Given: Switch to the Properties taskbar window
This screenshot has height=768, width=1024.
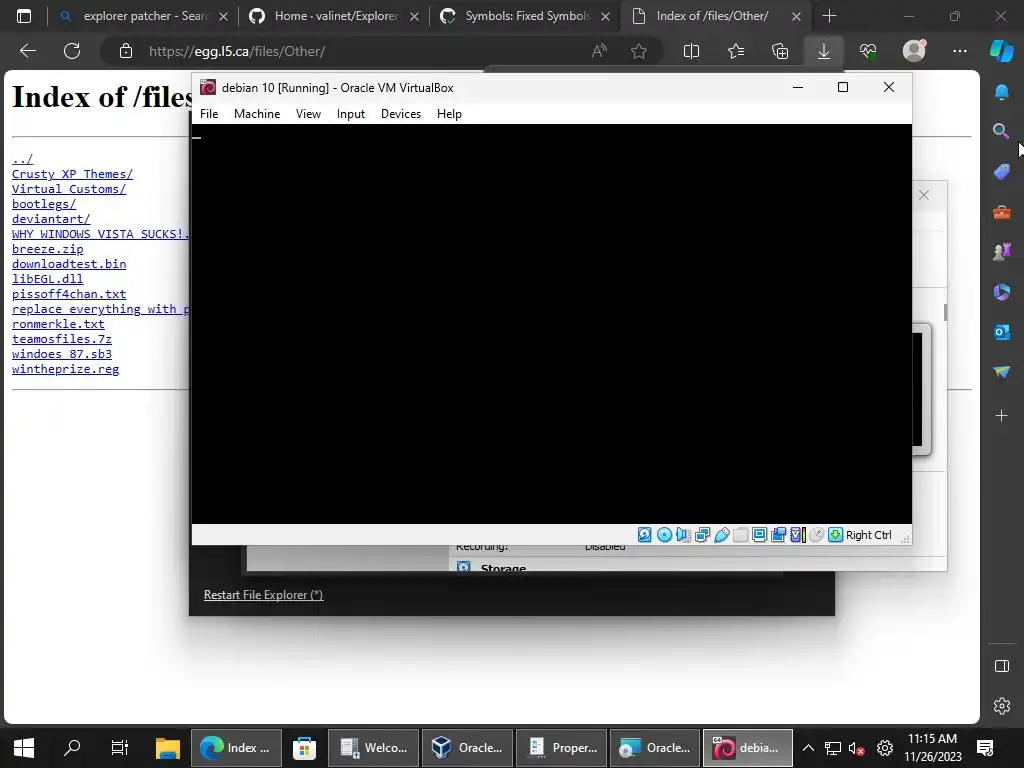Looking at the screenshot, I should pos(562,748).
